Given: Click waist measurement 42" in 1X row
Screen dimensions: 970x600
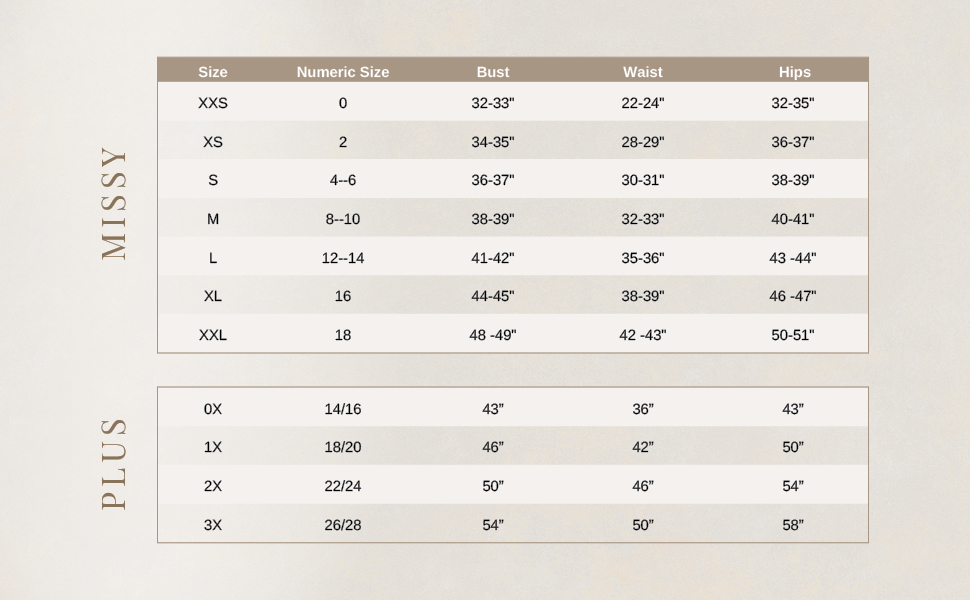Looking at the screenshot, I should coord(643,447).
